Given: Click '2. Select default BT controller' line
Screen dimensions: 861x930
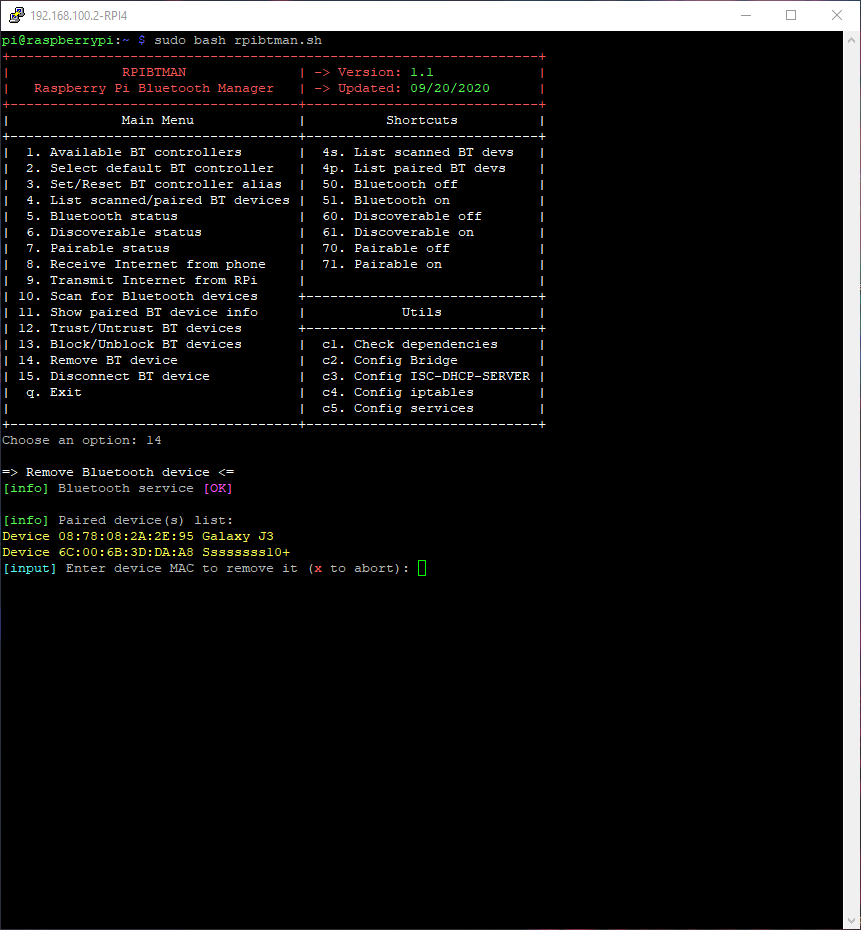Looking at the screenshot, I should coord(149,168).
